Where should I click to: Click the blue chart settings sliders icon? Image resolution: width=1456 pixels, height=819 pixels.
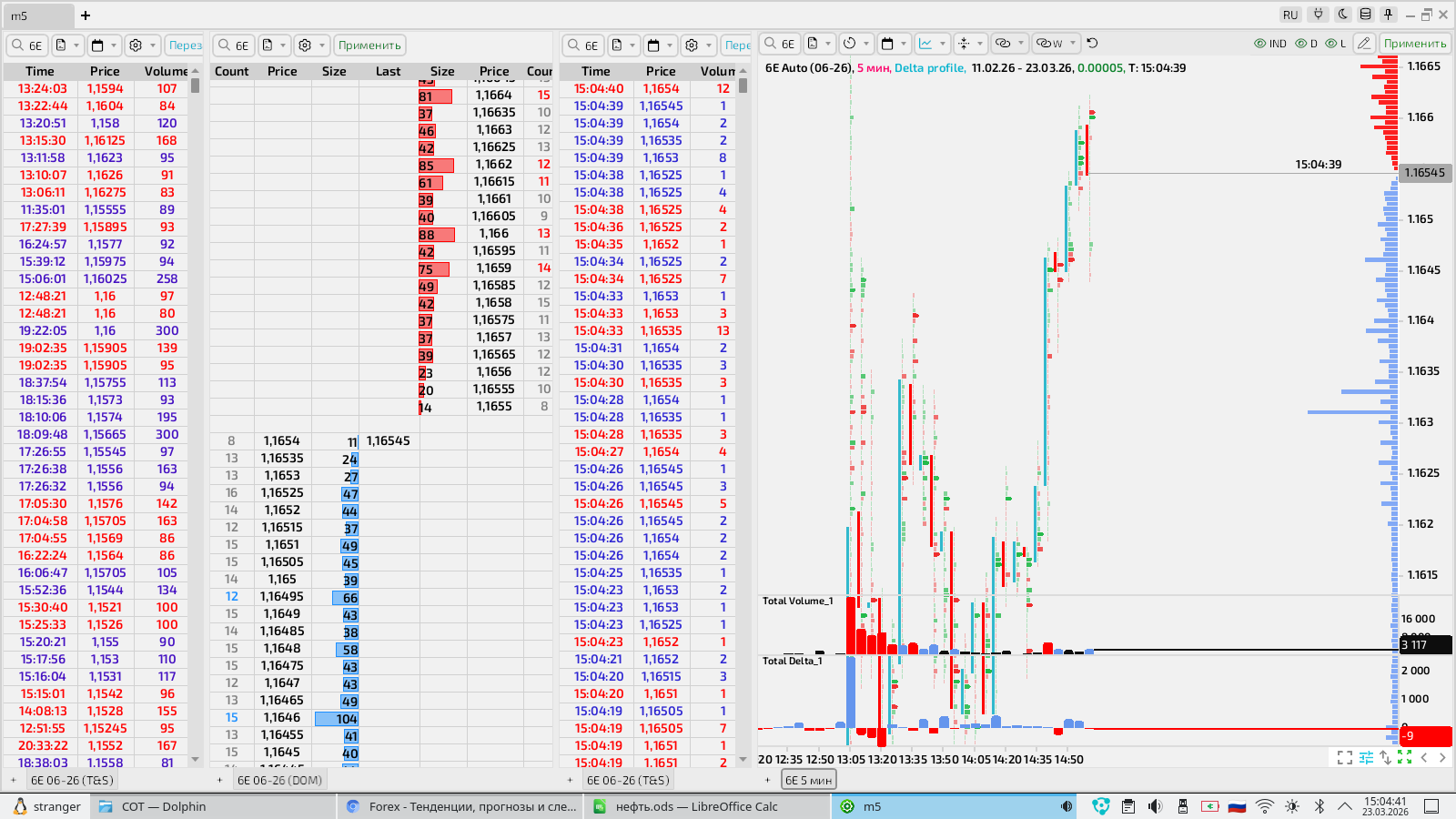pos(1366,757)
